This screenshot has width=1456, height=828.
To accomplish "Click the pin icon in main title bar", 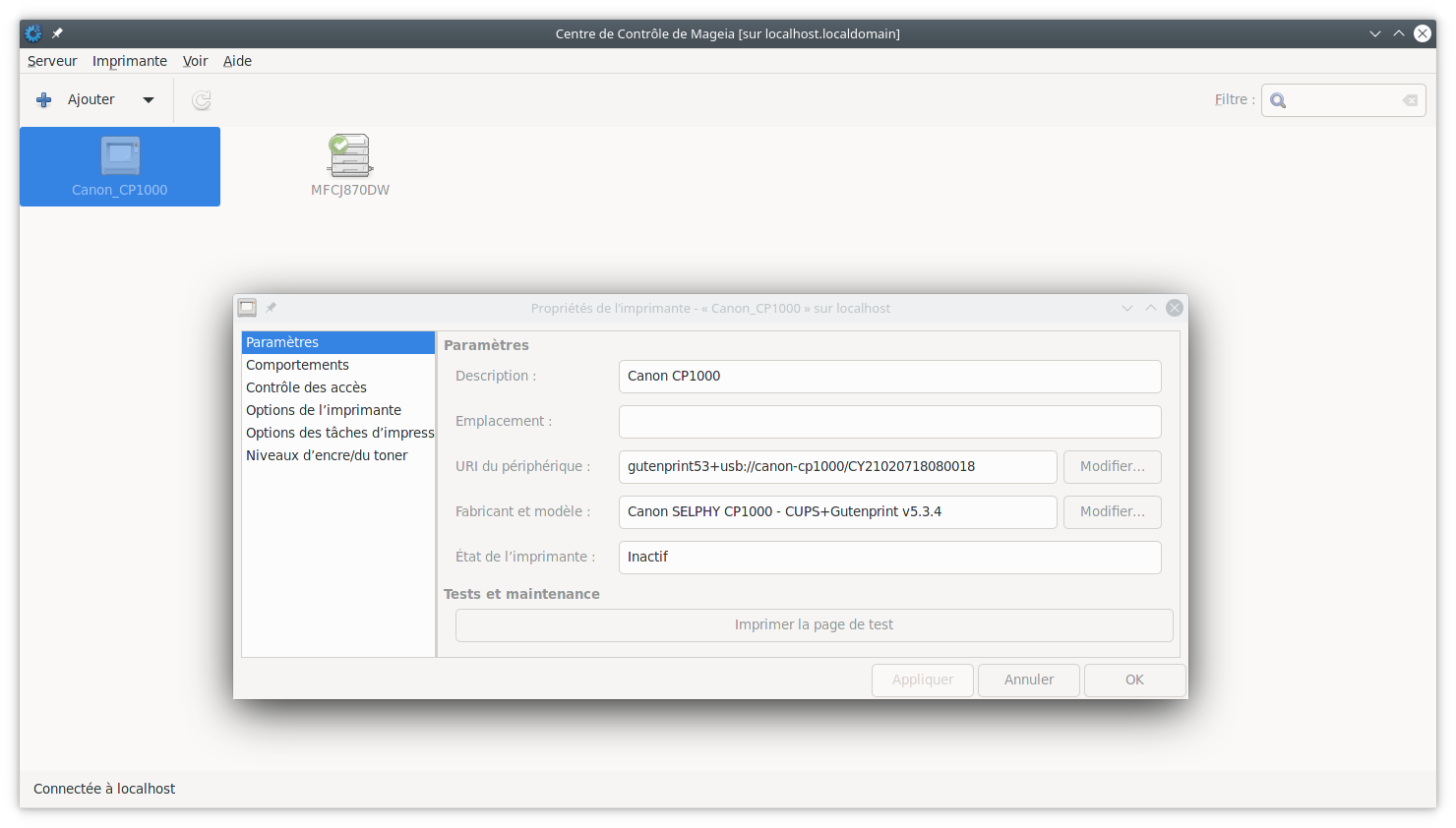I will 57,33.
